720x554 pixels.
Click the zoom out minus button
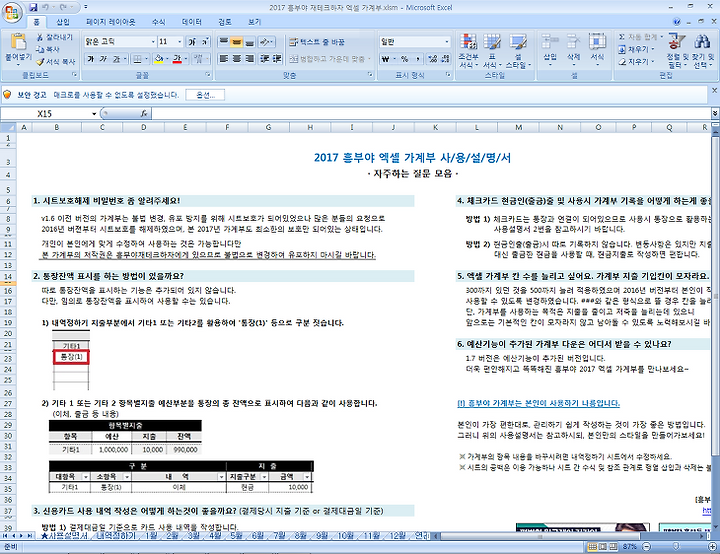(647, 546)
